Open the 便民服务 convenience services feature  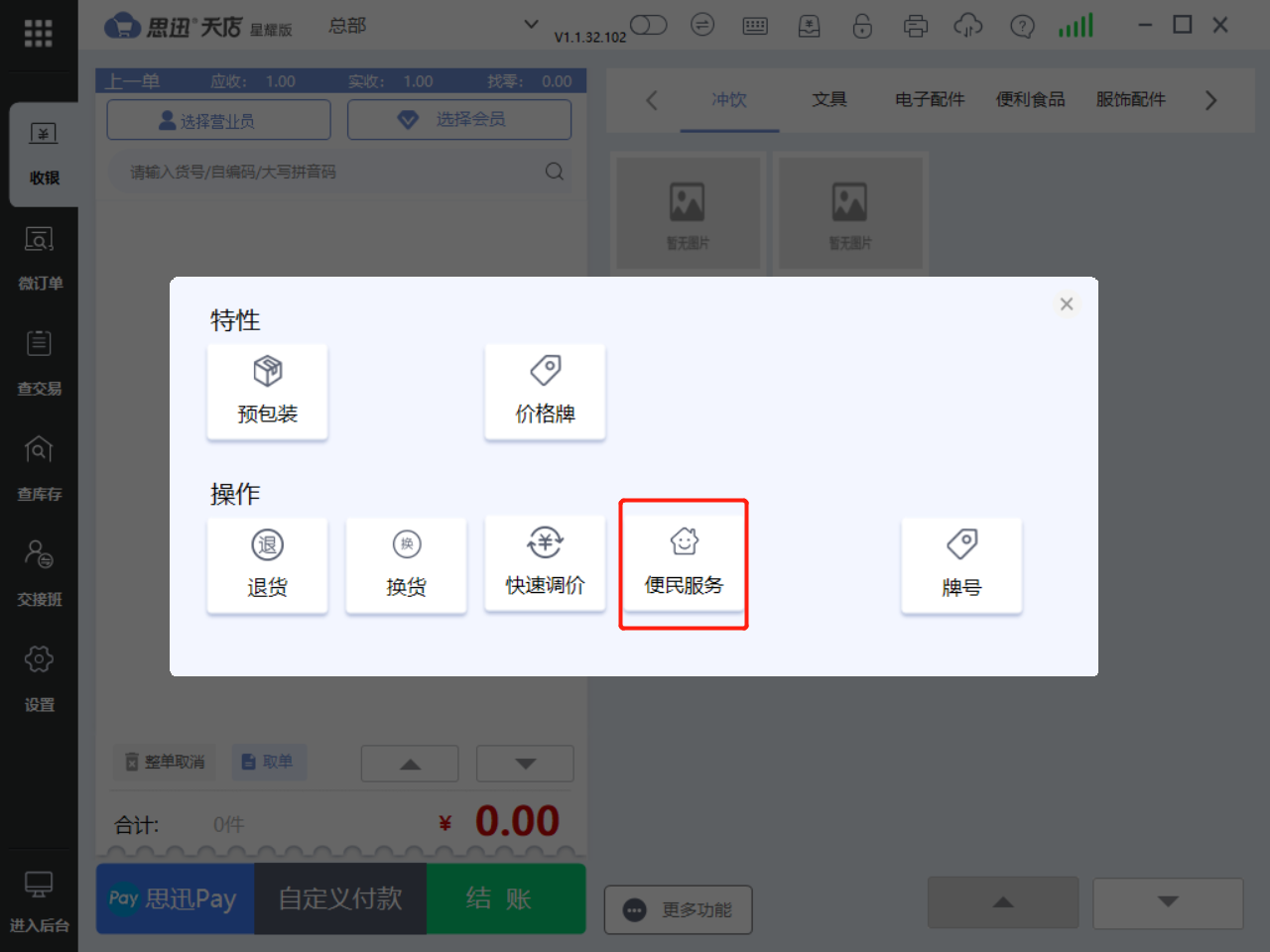(x=684, y=564)
